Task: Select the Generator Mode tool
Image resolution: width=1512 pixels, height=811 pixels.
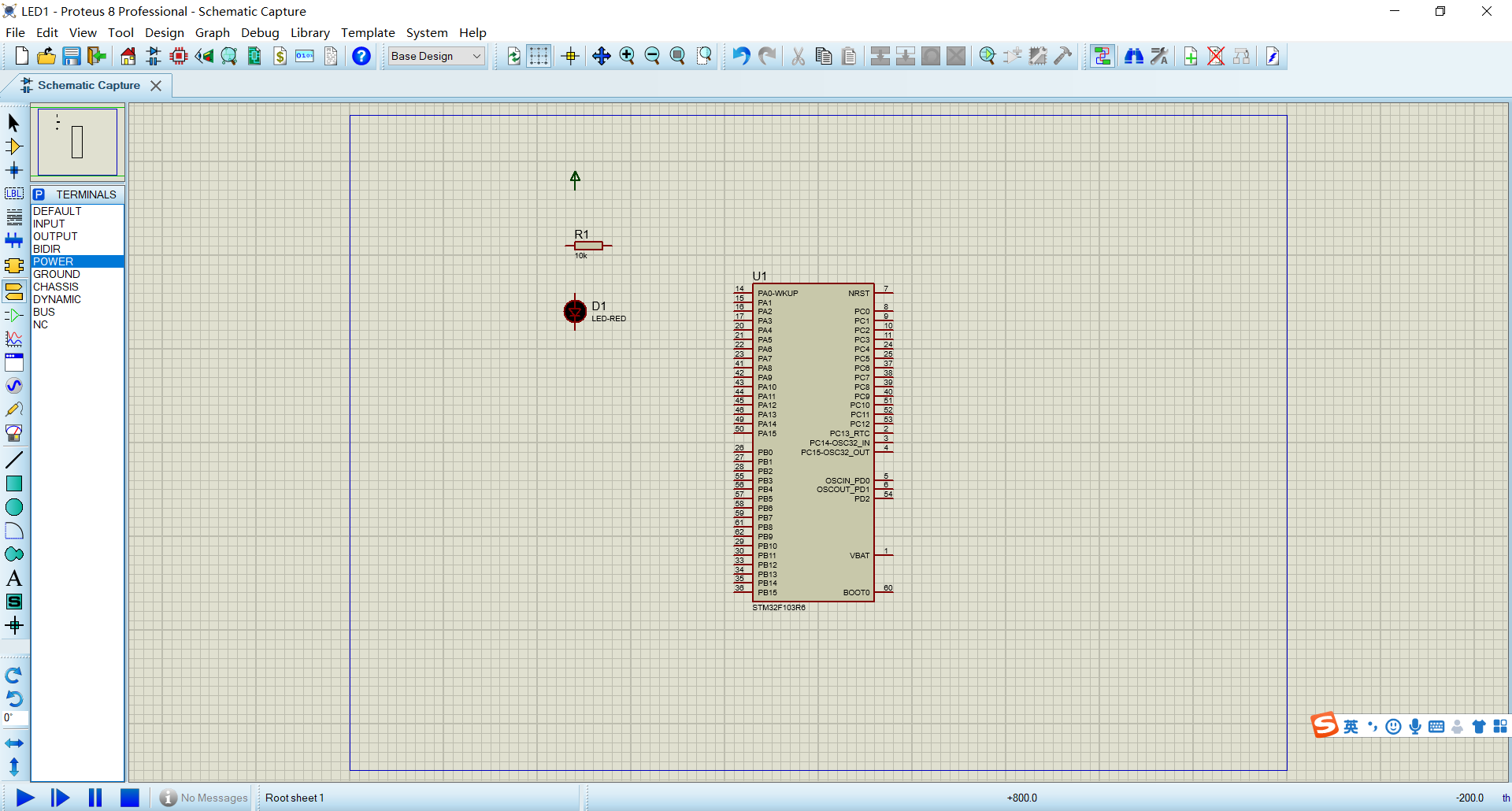Action: 13,386
